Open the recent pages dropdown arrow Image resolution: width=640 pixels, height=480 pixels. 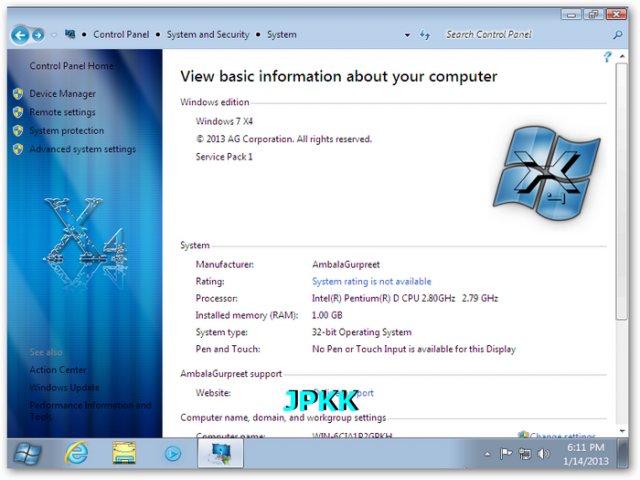click(x=54, y=35)
